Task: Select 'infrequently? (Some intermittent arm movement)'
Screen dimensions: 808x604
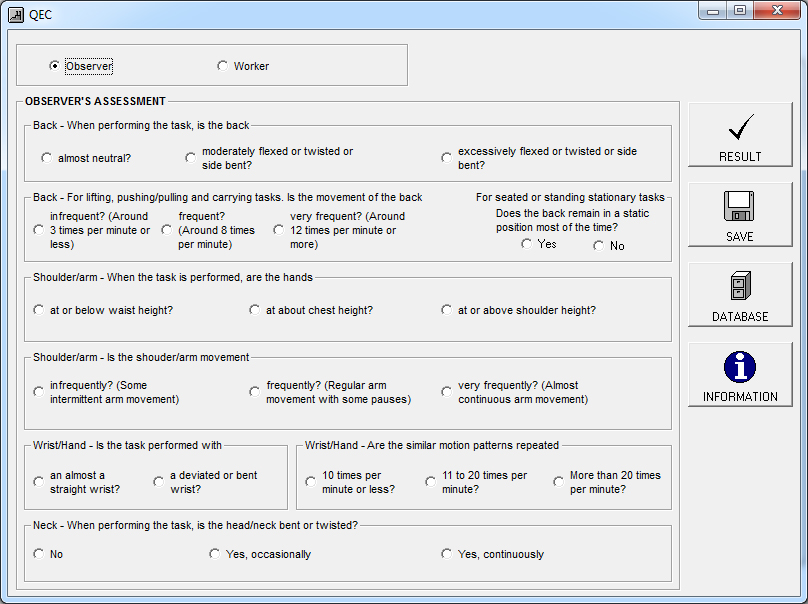Action: tap(39, 392)
